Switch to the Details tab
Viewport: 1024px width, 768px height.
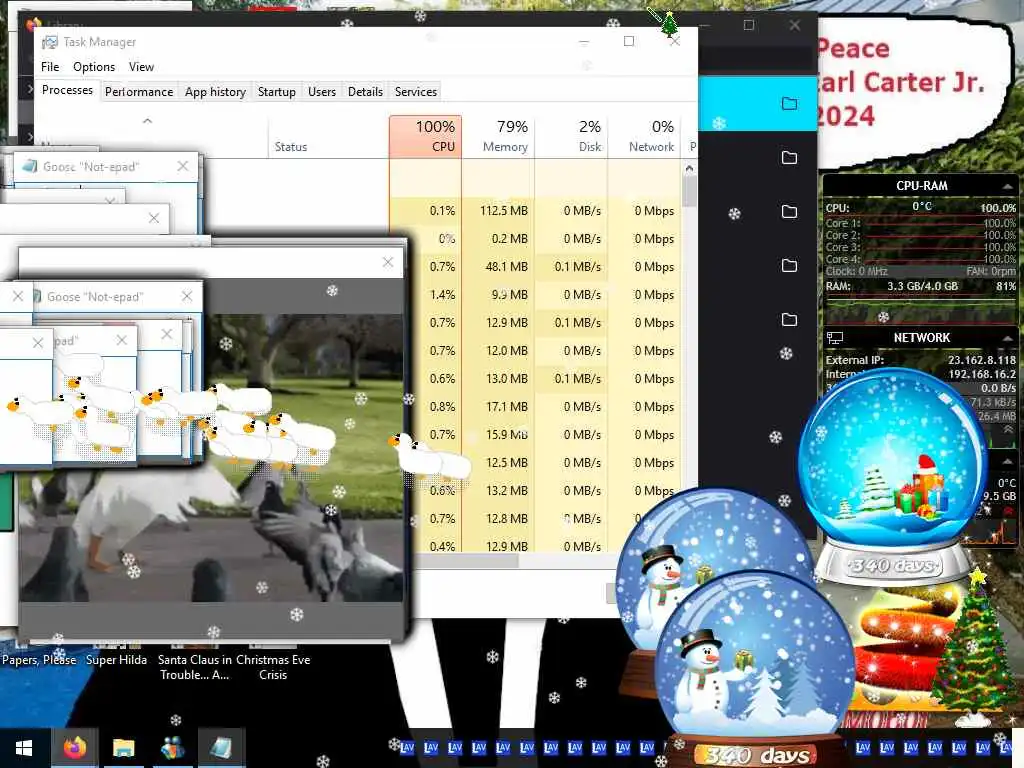[365, 92]
